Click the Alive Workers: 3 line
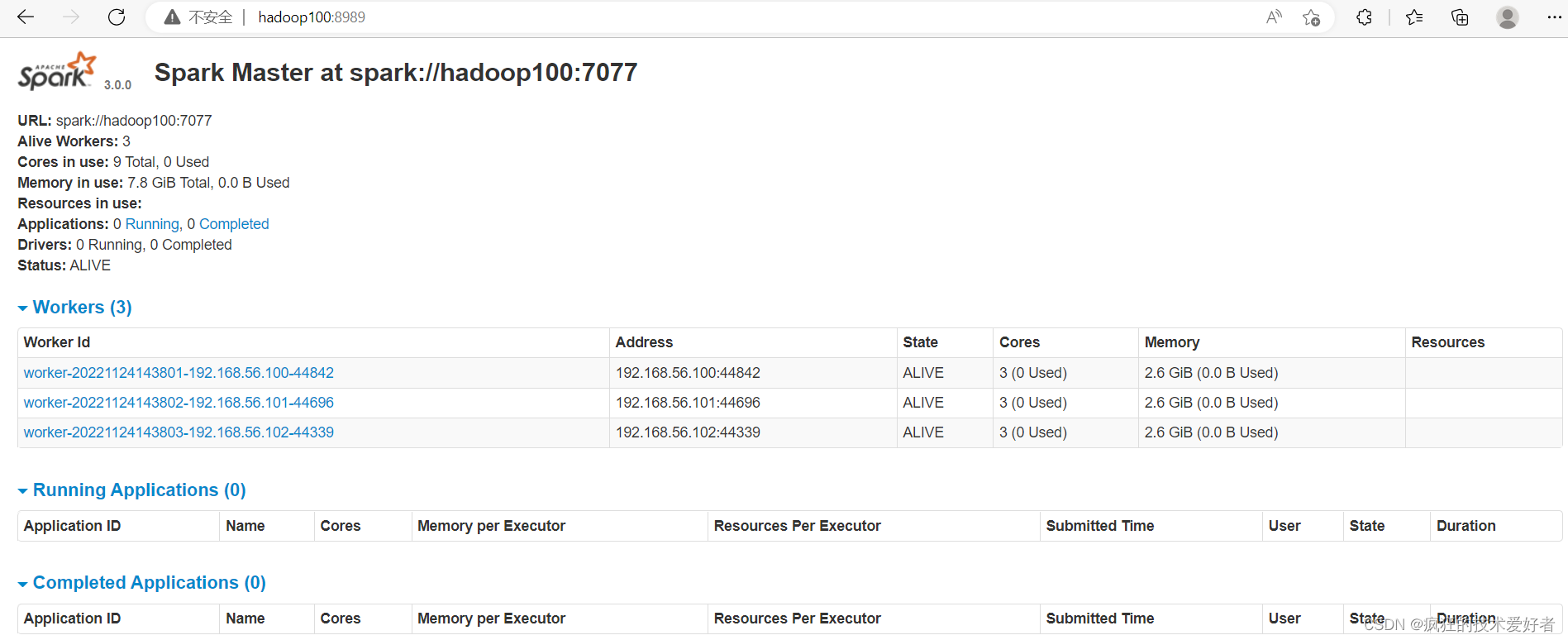The image size is (1568, 640). [74, 141]
